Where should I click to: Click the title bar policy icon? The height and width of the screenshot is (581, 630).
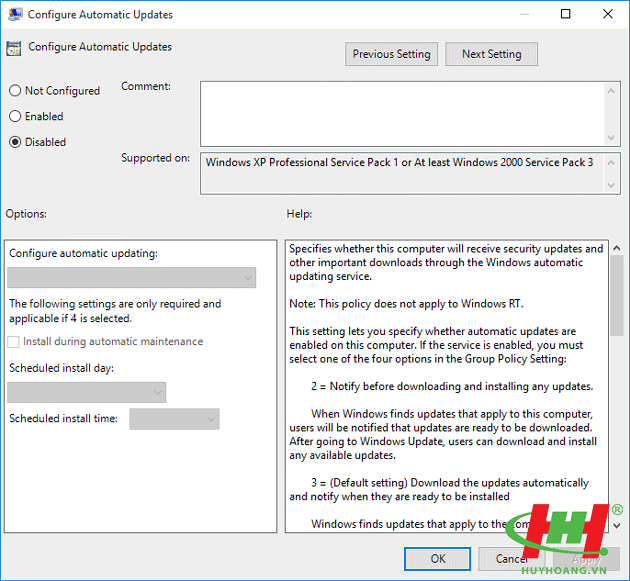pos(15,14)
